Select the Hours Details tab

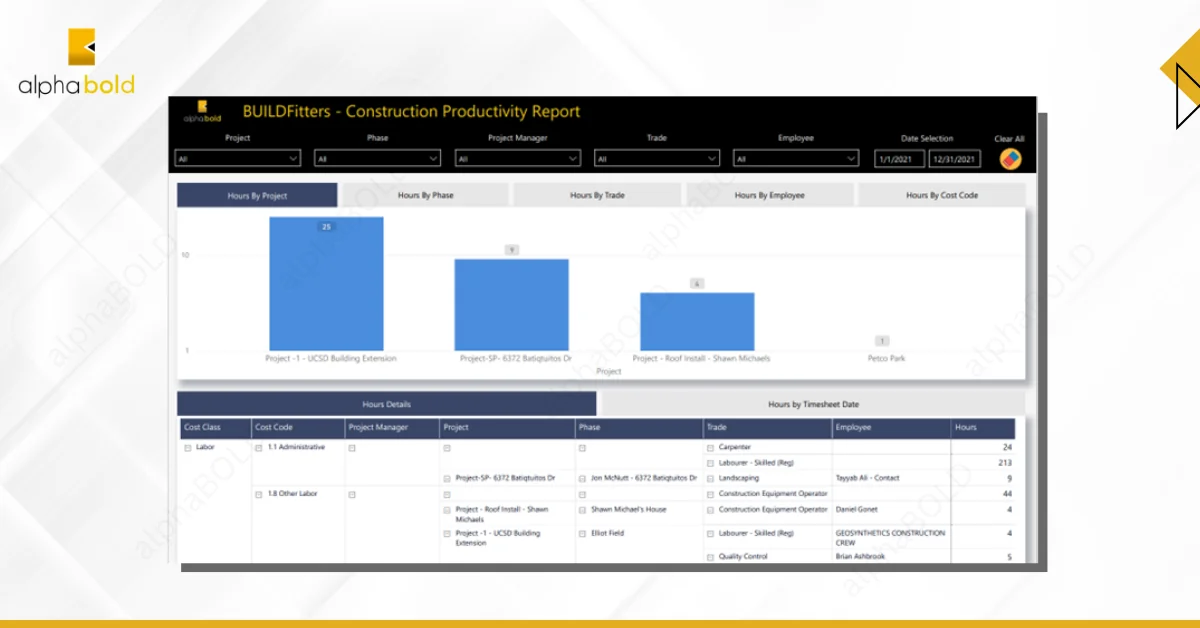386,404
